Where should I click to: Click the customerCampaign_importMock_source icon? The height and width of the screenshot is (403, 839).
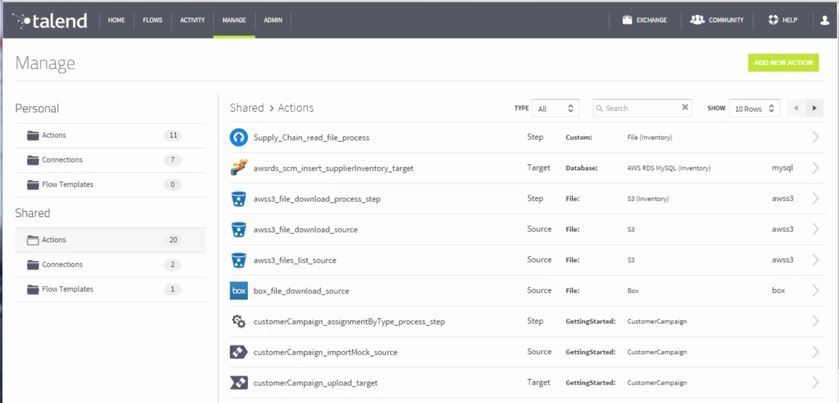[x=238, y=352]
